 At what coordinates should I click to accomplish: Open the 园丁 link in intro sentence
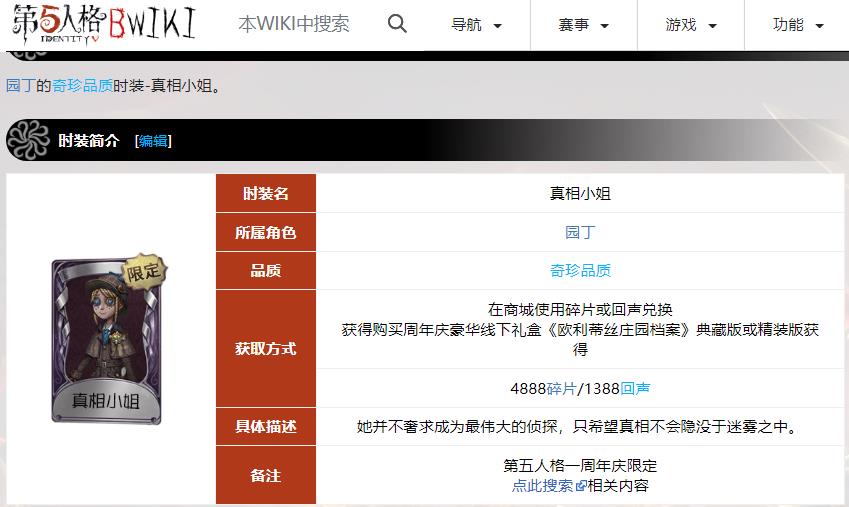21,86
